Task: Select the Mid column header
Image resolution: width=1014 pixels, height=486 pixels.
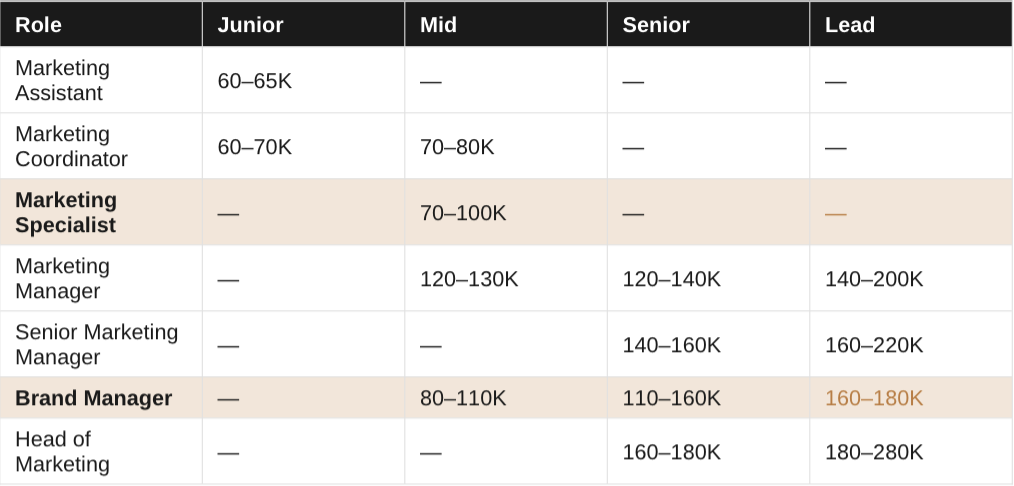Action: tap(506, 25)
